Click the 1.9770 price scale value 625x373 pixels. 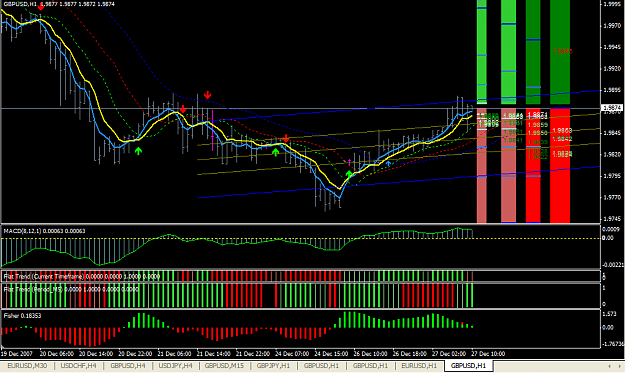(x=612, y=197)
